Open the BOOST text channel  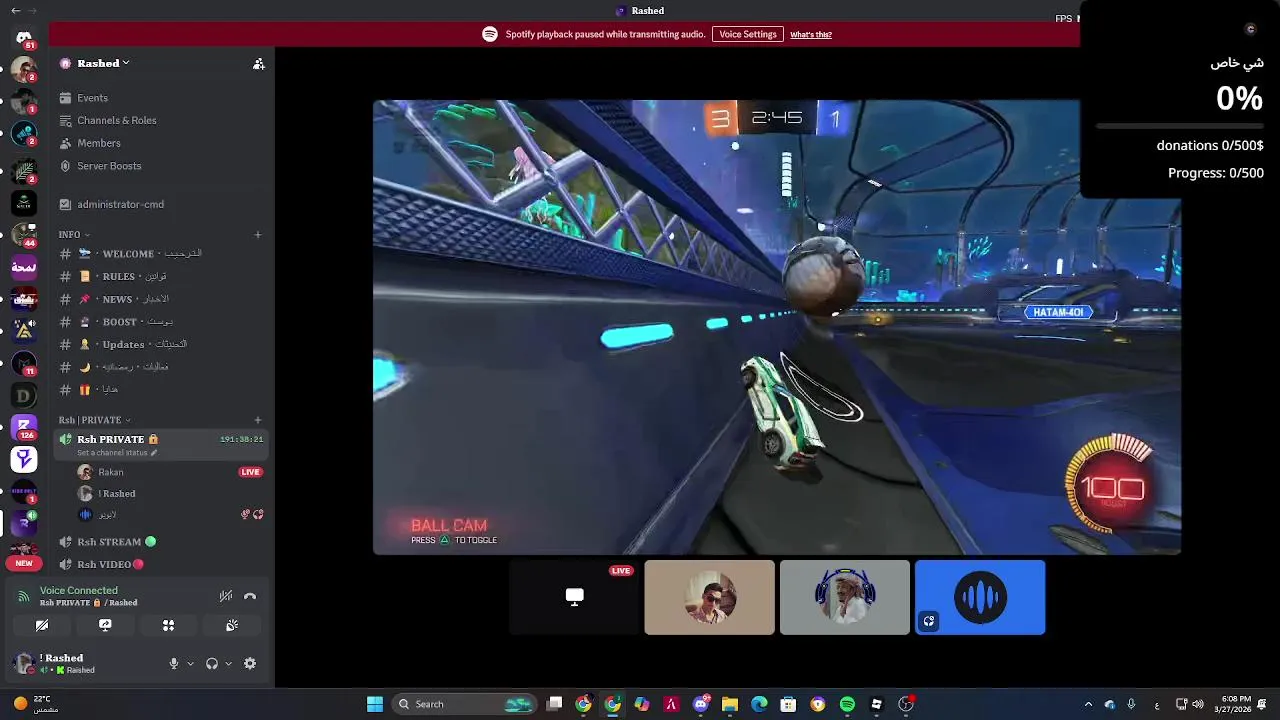[161, 322]
